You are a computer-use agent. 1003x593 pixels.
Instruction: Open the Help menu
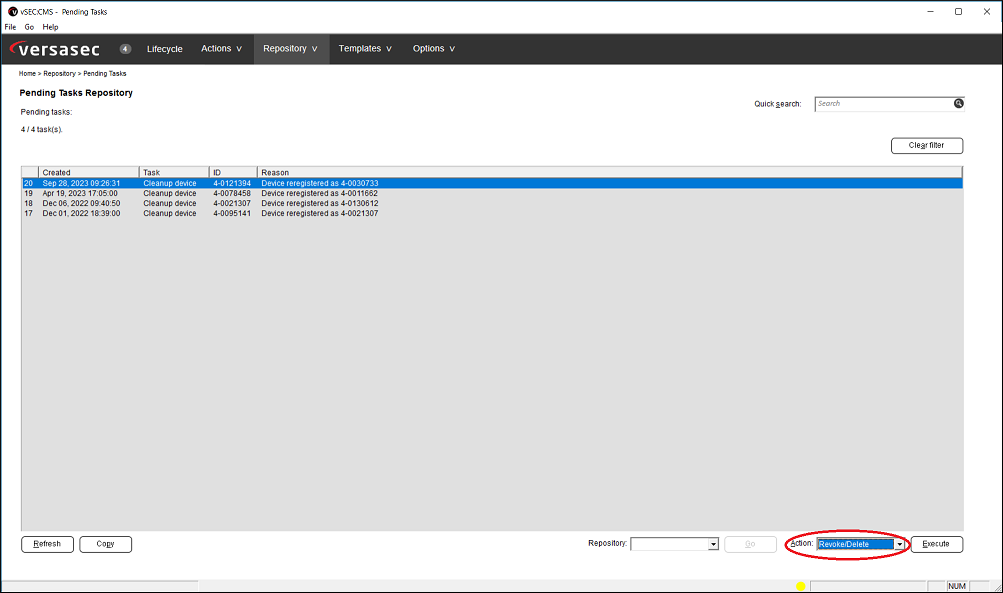point(51,27)
